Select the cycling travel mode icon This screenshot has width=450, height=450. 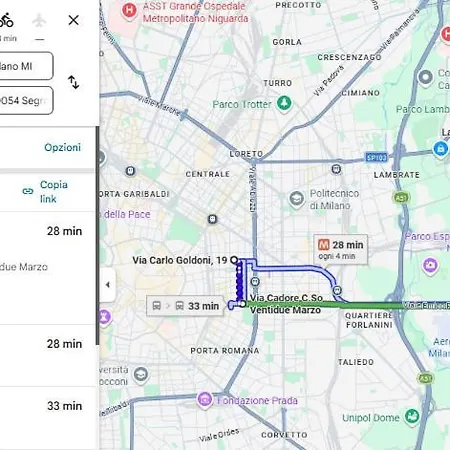(x=6, y=21)
